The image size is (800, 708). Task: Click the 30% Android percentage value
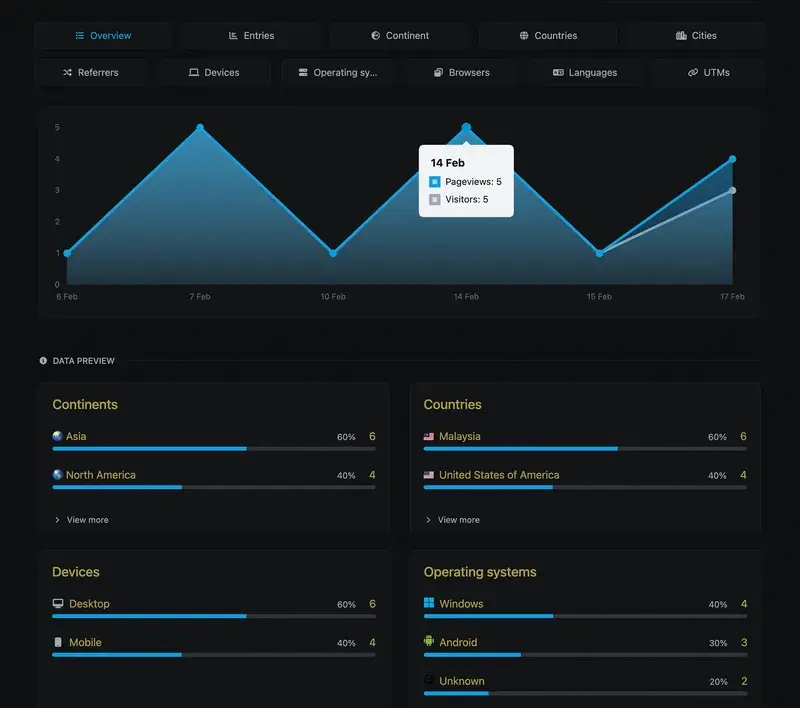point(718,643)
